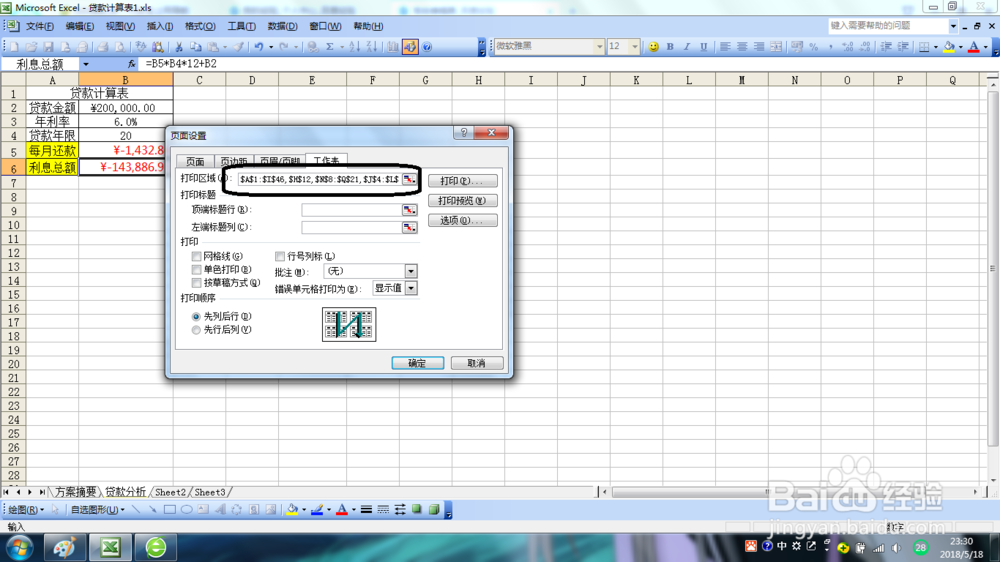Click the Copy toolbar icon
The image size is (1000, 562).
[196, 47]
